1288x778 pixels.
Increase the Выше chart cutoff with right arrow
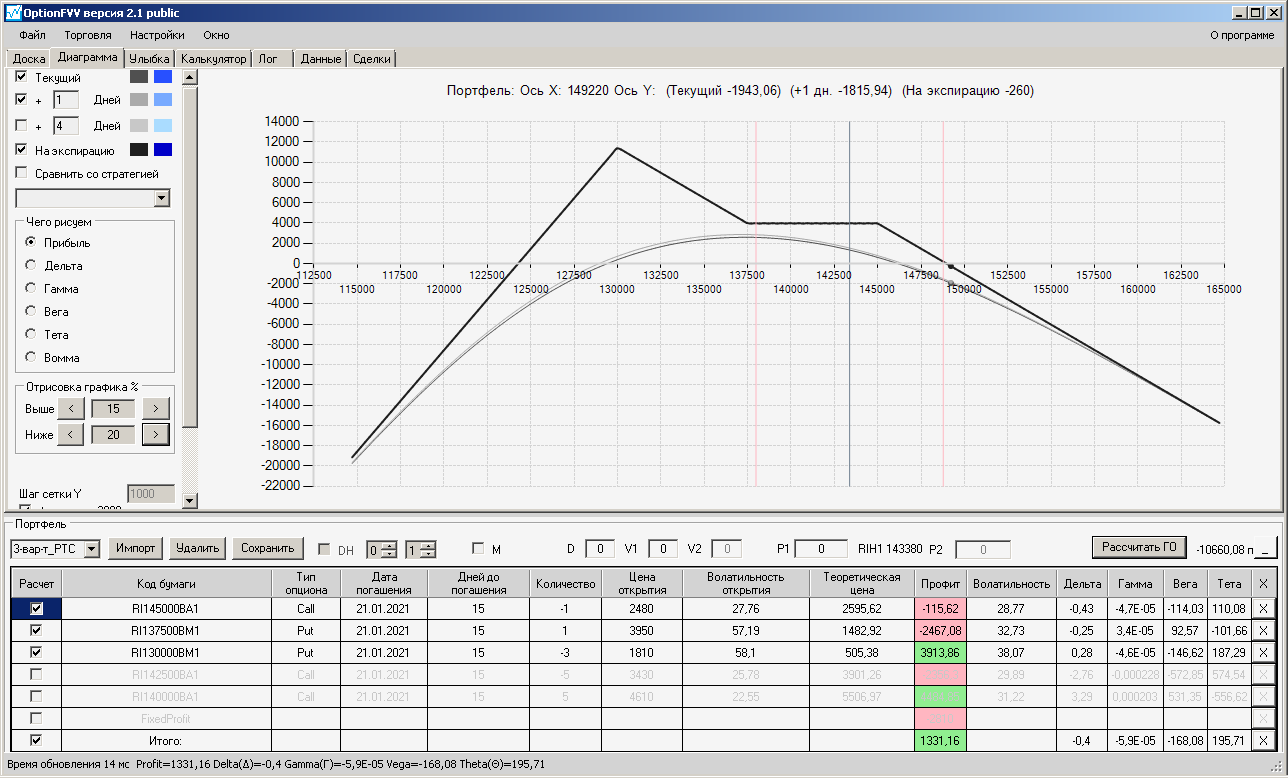tap(155, 408)
